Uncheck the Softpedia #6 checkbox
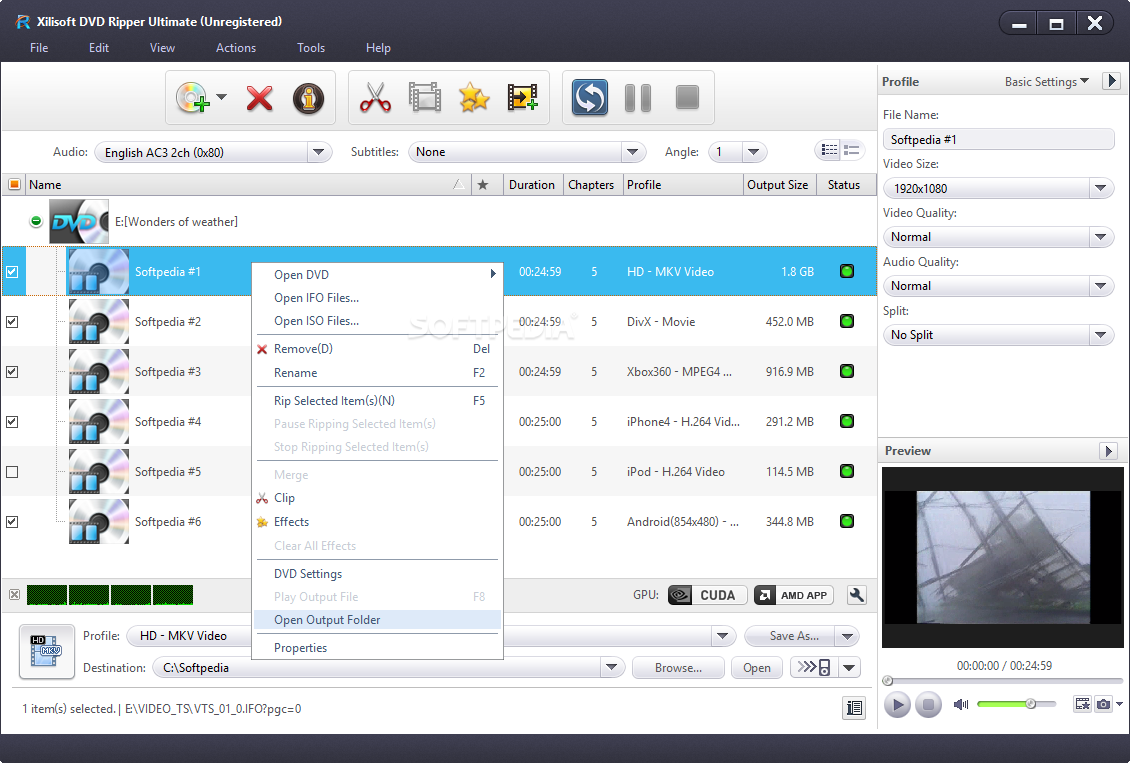This screenshot has width=1130, height=763. point(12,522)
